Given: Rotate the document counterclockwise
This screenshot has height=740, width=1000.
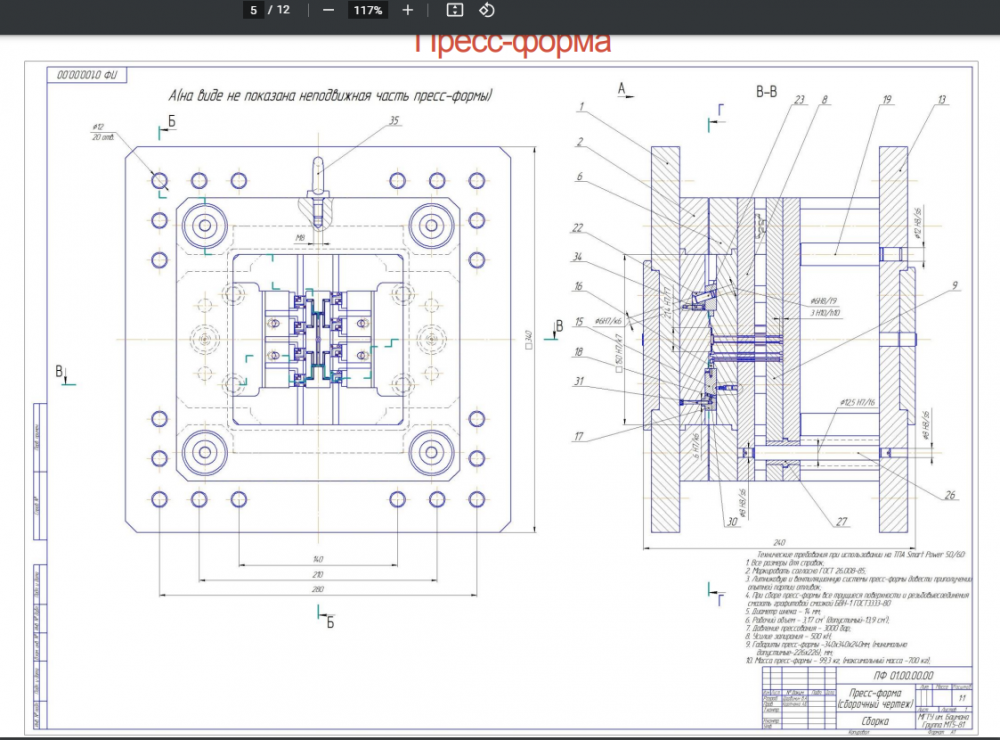Looking at the screenshot, I should (486, 10).
